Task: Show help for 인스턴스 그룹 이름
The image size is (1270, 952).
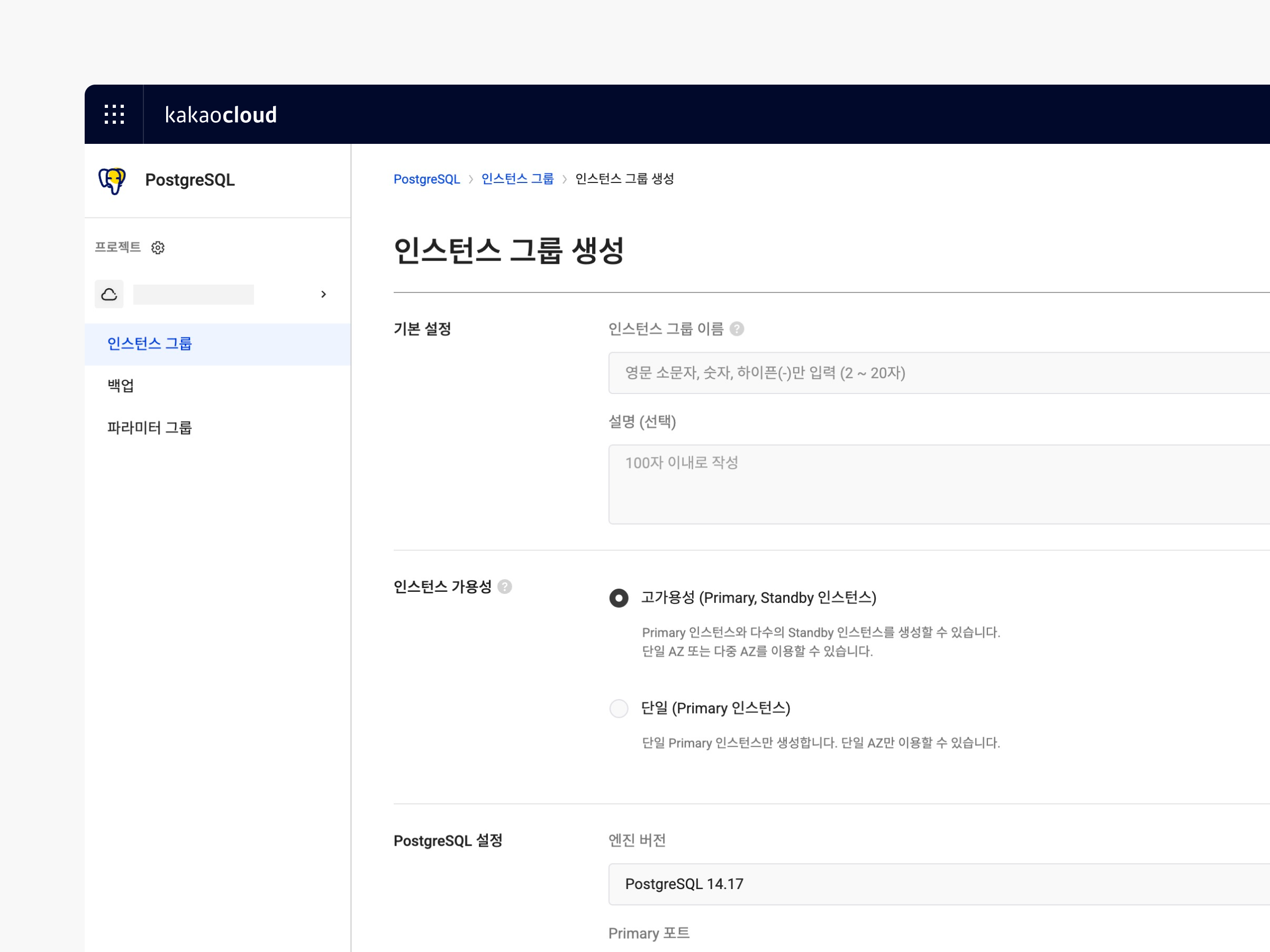Action: pyautogui.click(x=737, y=329)
